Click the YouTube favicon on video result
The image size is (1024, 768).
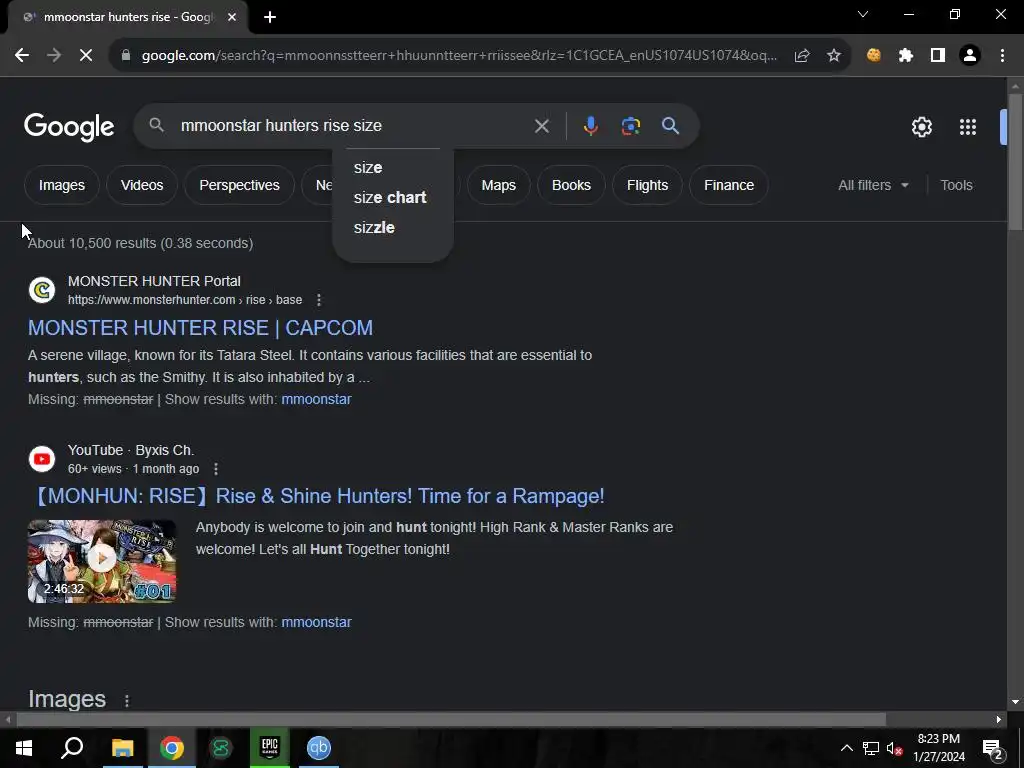[42, 459]
